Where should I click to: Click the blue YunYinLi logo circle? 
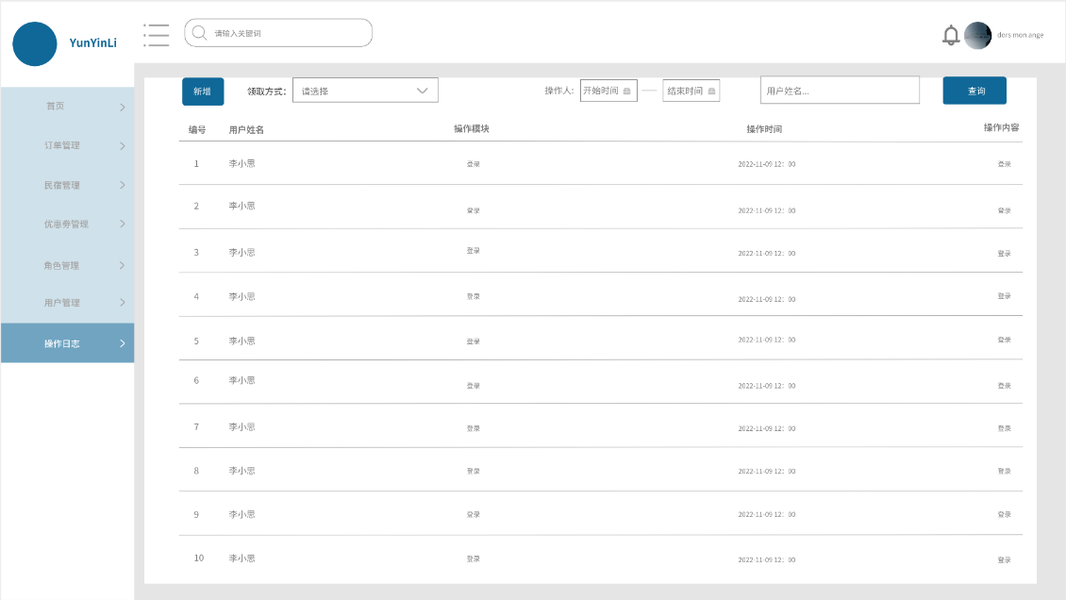35,44
